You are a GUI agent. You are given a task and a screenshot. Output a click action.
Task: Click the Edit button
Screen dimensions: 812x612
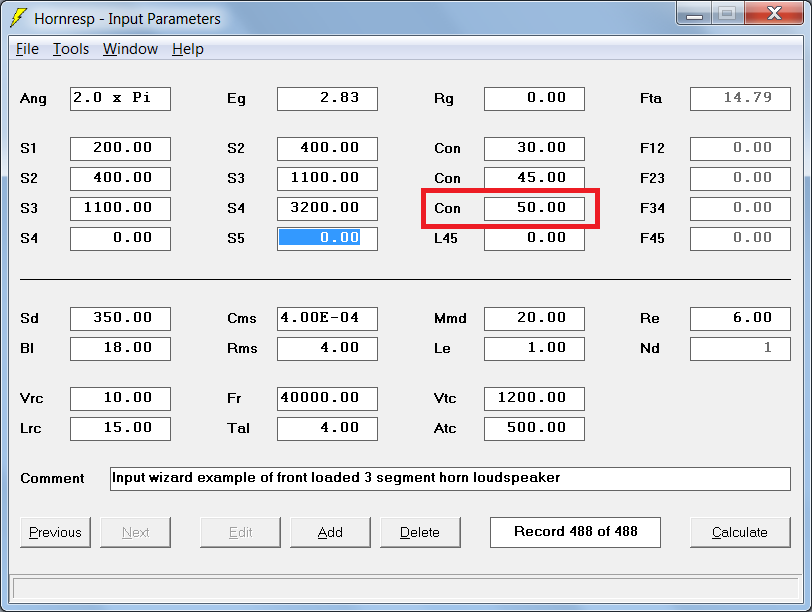240,532
